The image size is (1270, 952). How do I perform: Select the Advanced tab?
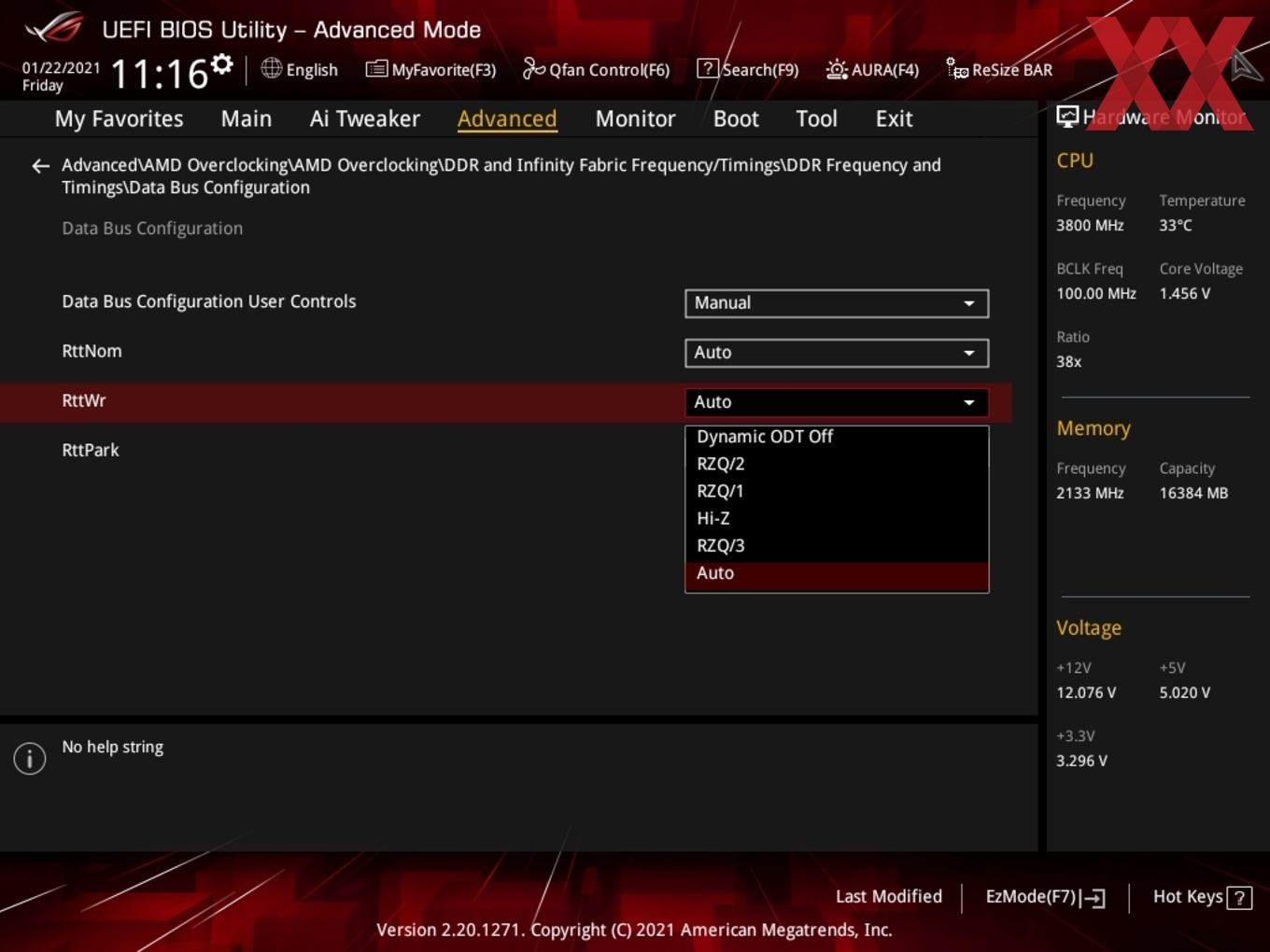(x=507, y=119)
